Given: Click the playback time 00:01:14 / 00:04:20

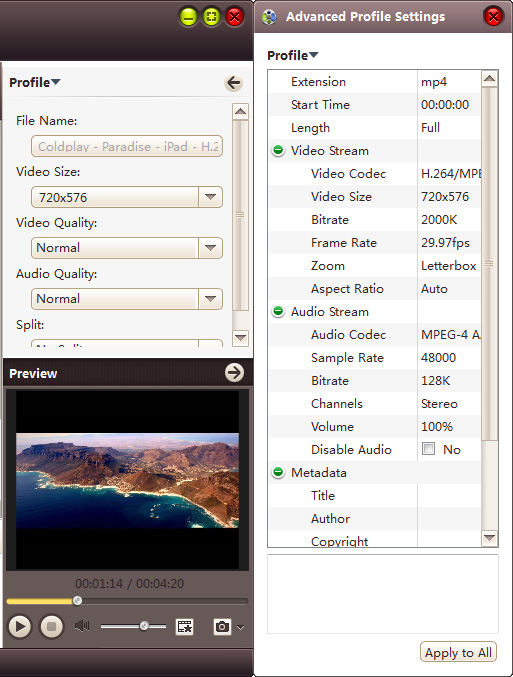Looking at the screenshot, I should [129, 584].
